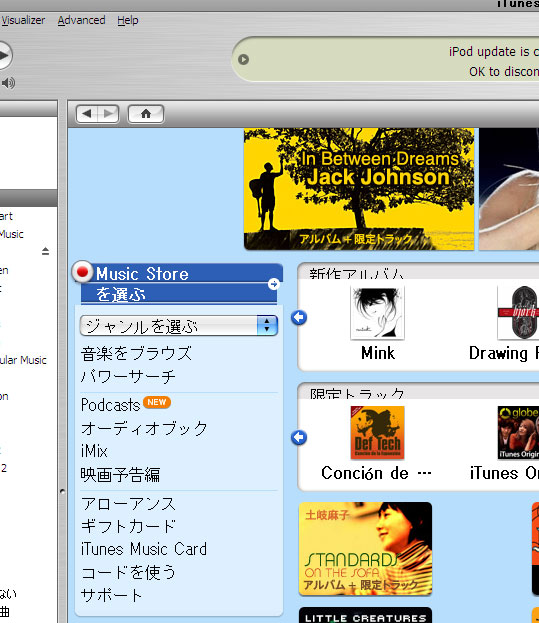The width and height of the screenshot is (539, 623).
Task: Click the red Music Store circle icon
Action: 82,272
